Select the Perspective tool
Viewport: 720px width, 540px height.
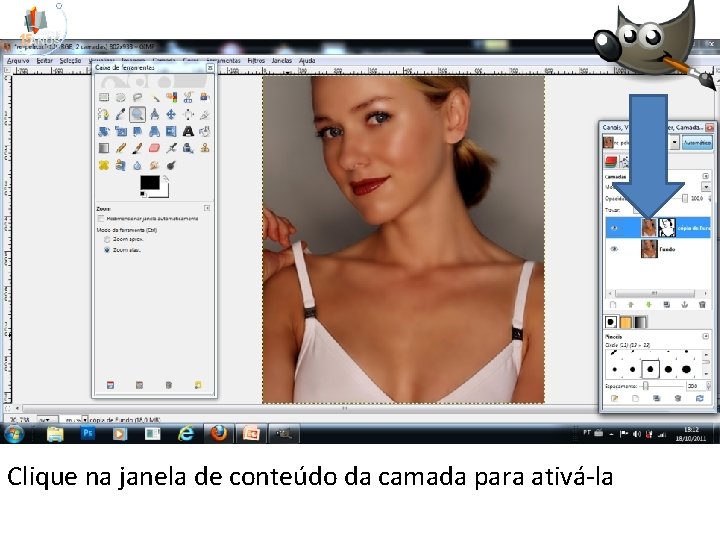[154, 131]
